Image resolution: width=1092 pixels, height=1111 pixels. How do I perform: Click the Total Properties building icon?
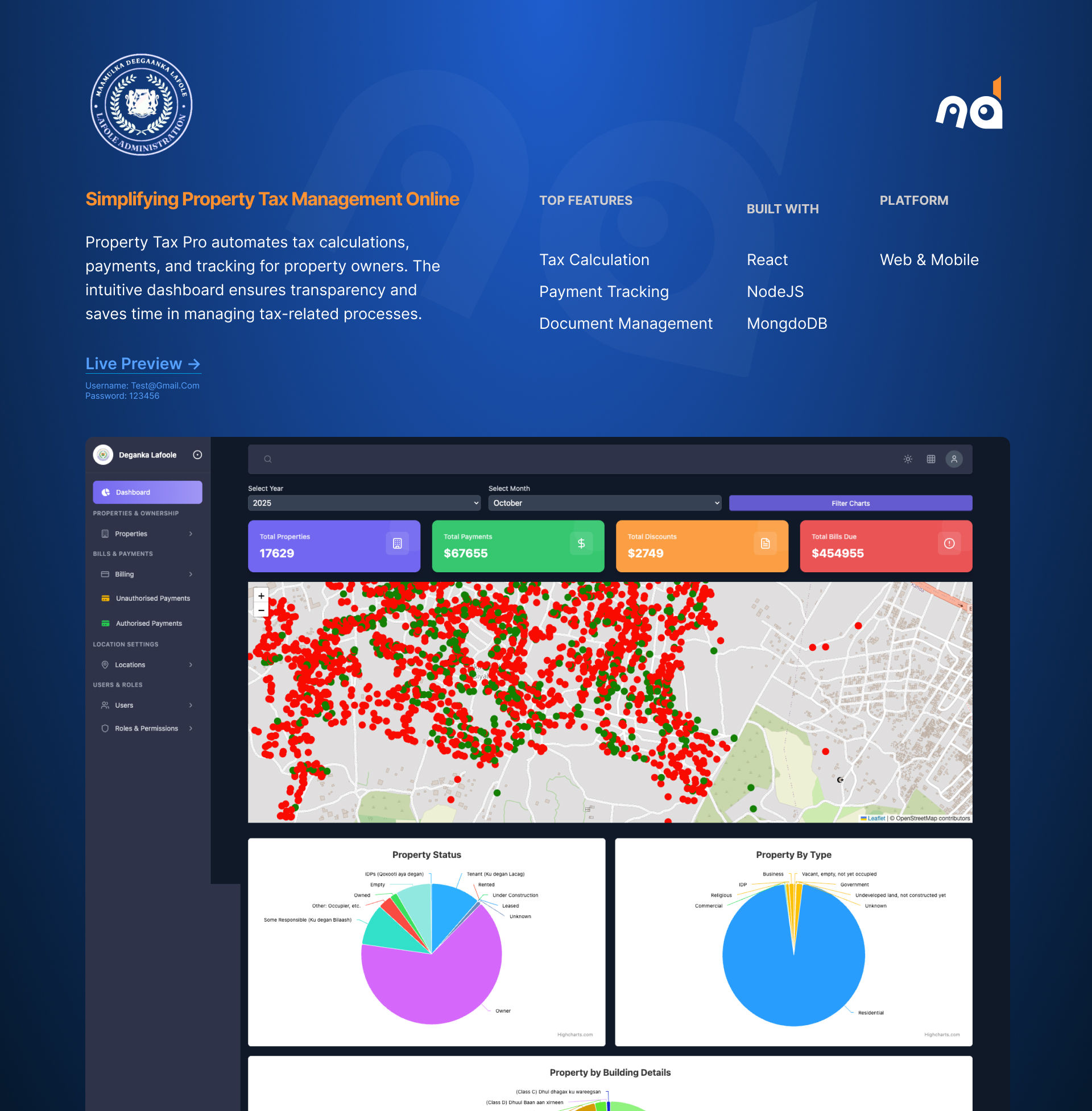(x=398, y=543)
